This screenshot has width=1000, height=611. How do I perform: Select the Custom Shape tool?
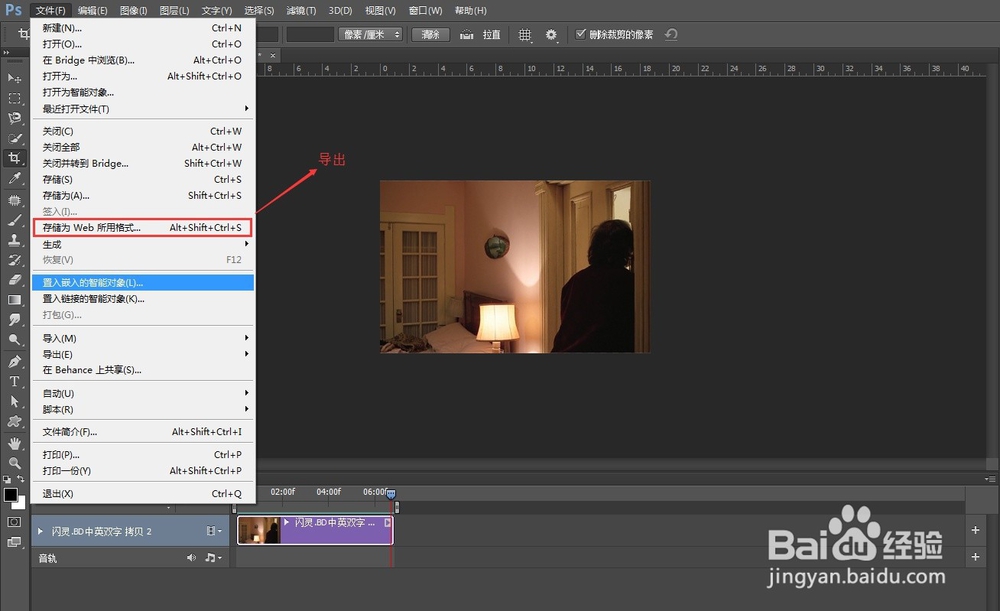[x=14, y=422]
